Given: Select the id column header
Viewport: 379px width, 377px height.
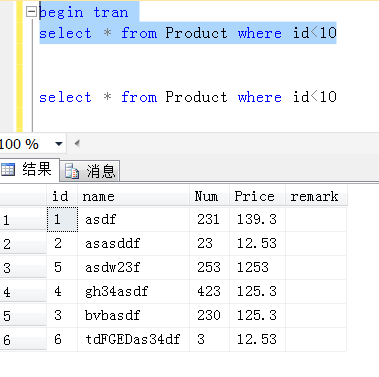Looking at the screenshot, I should 62,196.
